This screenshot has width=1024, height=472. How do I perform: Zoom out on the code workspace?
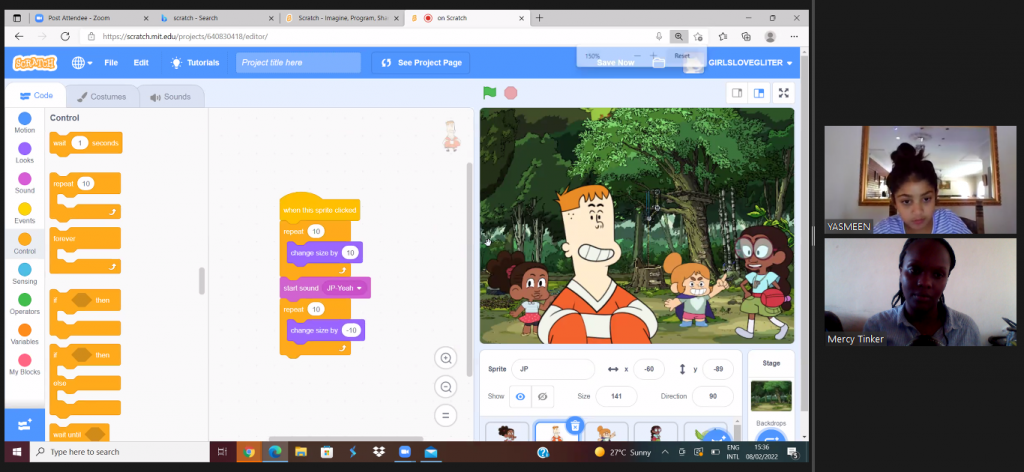[x=446, y=386]
